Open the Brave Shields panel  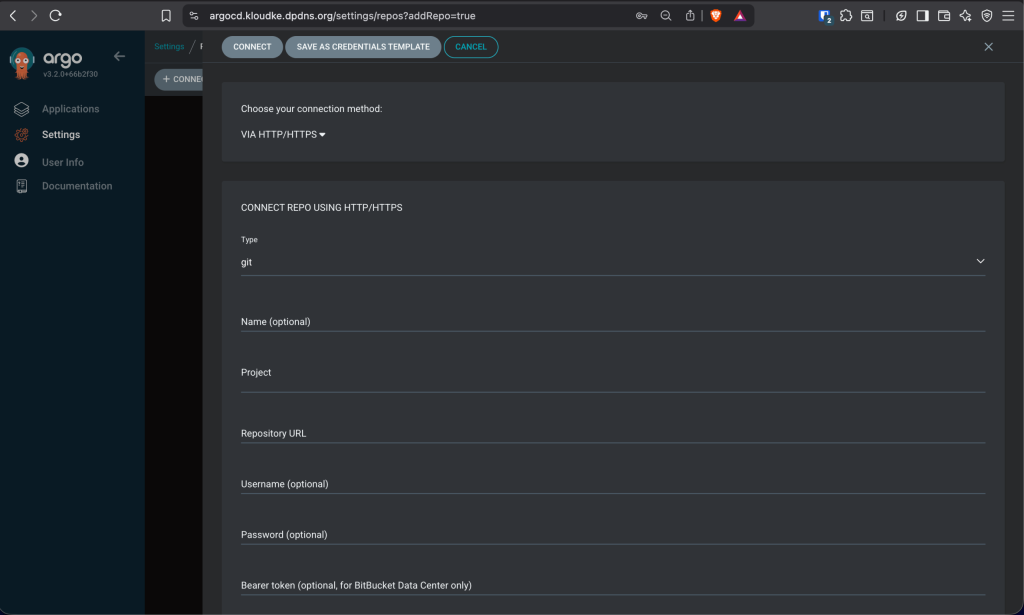coord(716,15)
